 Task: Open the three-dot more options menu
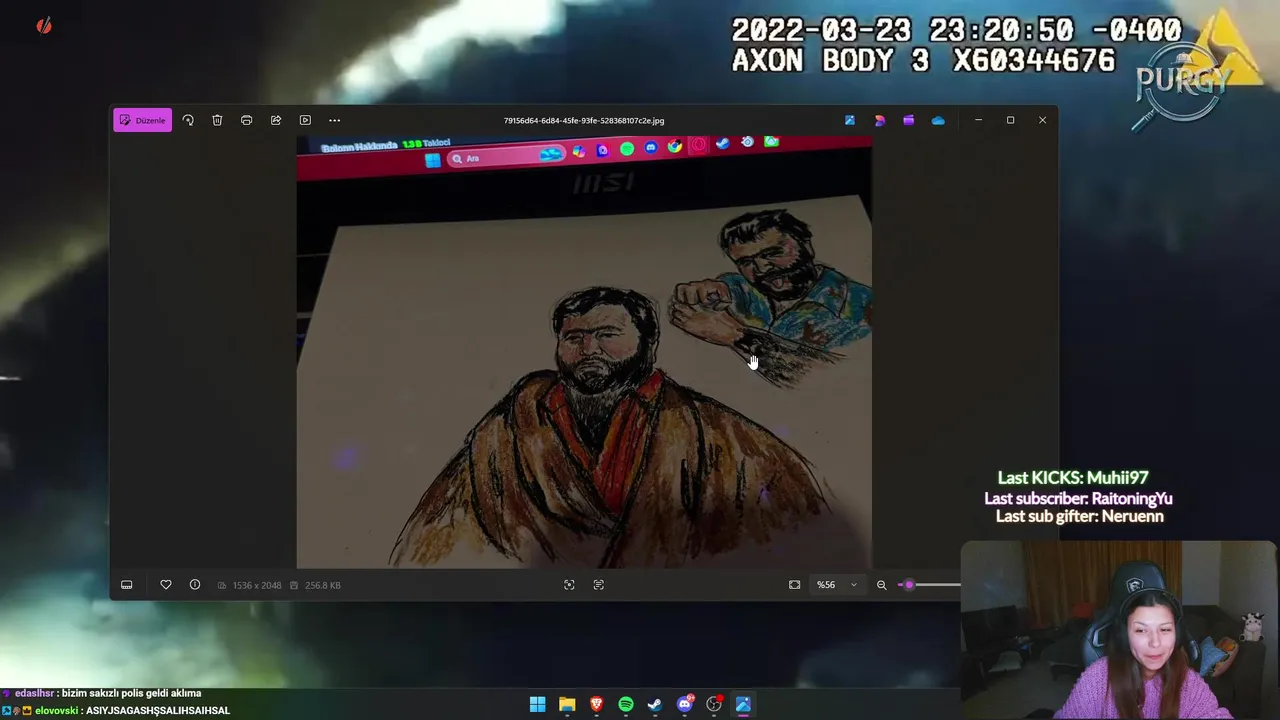tap(335, 120)
